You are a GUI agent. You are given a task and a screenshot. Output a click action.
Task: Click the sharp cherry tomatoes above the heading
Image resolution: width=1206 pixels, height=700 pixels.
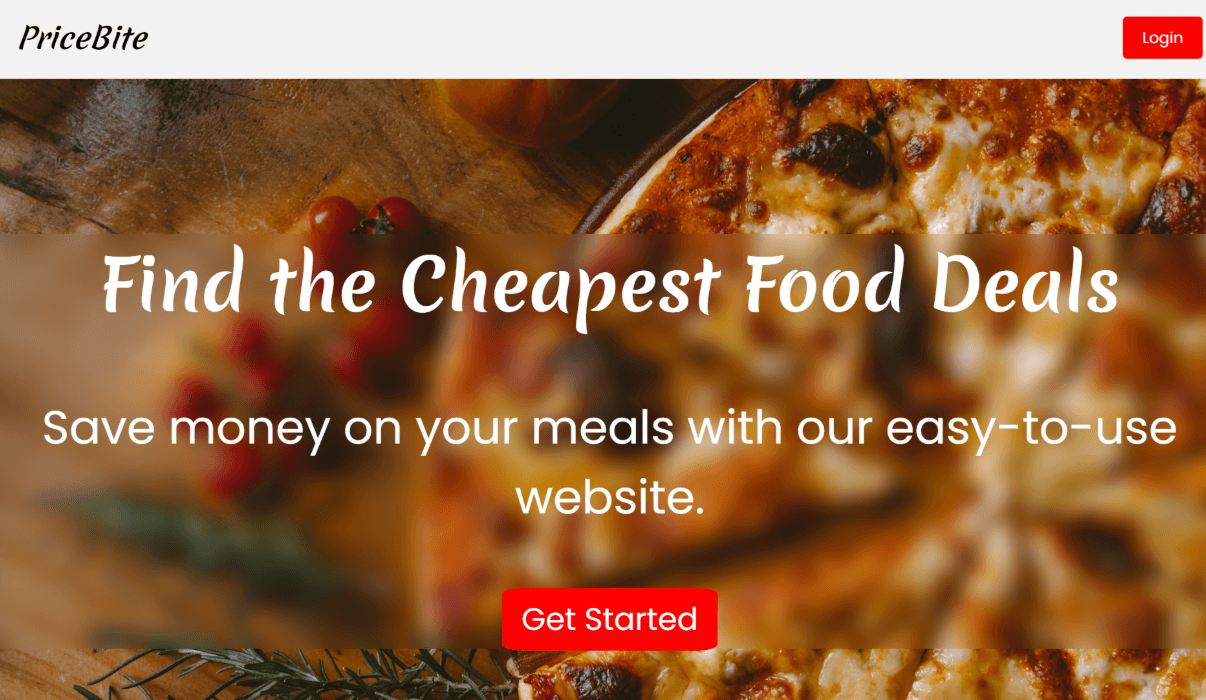click(x=367, y=216)
